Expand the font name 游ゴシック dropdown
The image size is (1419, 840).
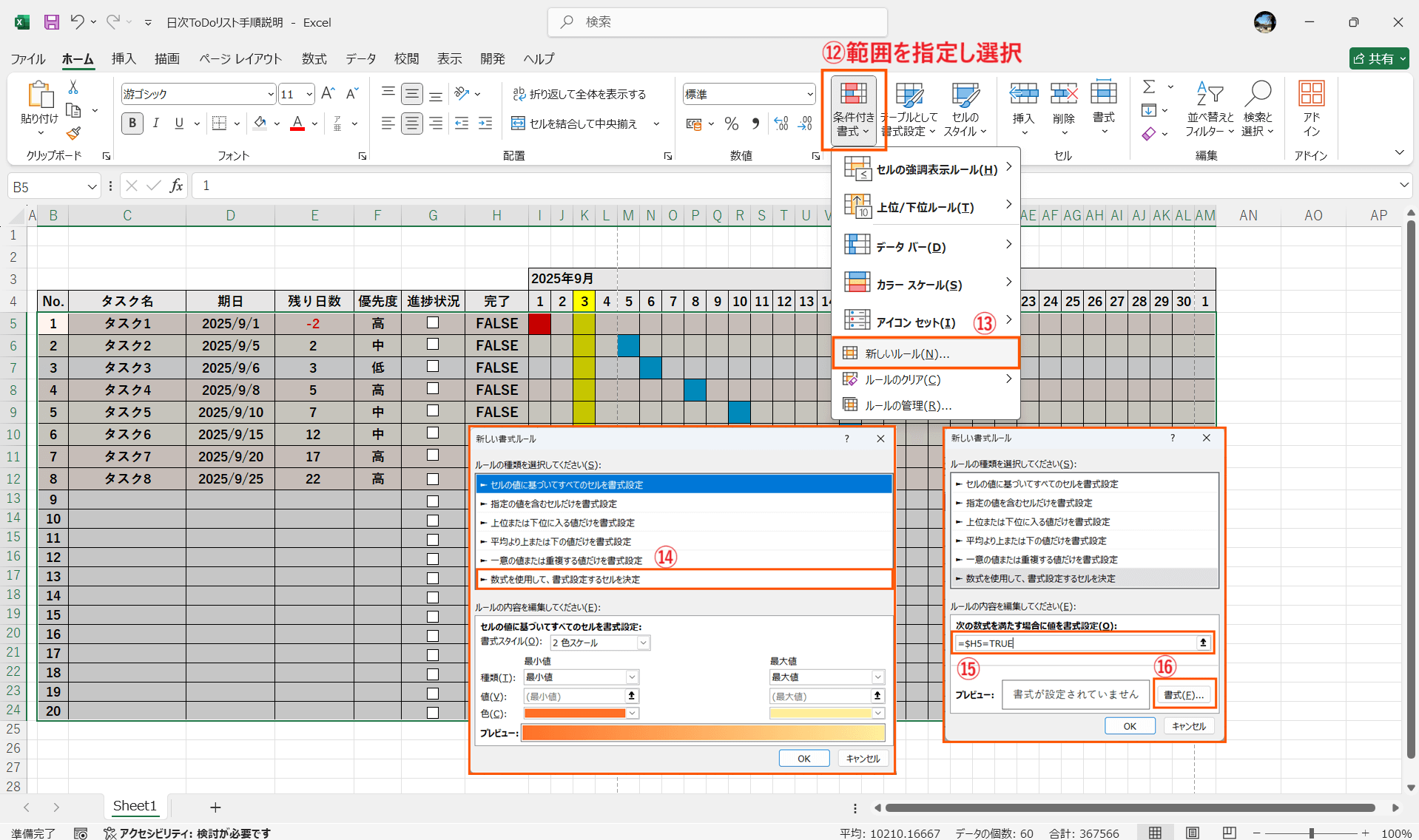click(271, 94)
